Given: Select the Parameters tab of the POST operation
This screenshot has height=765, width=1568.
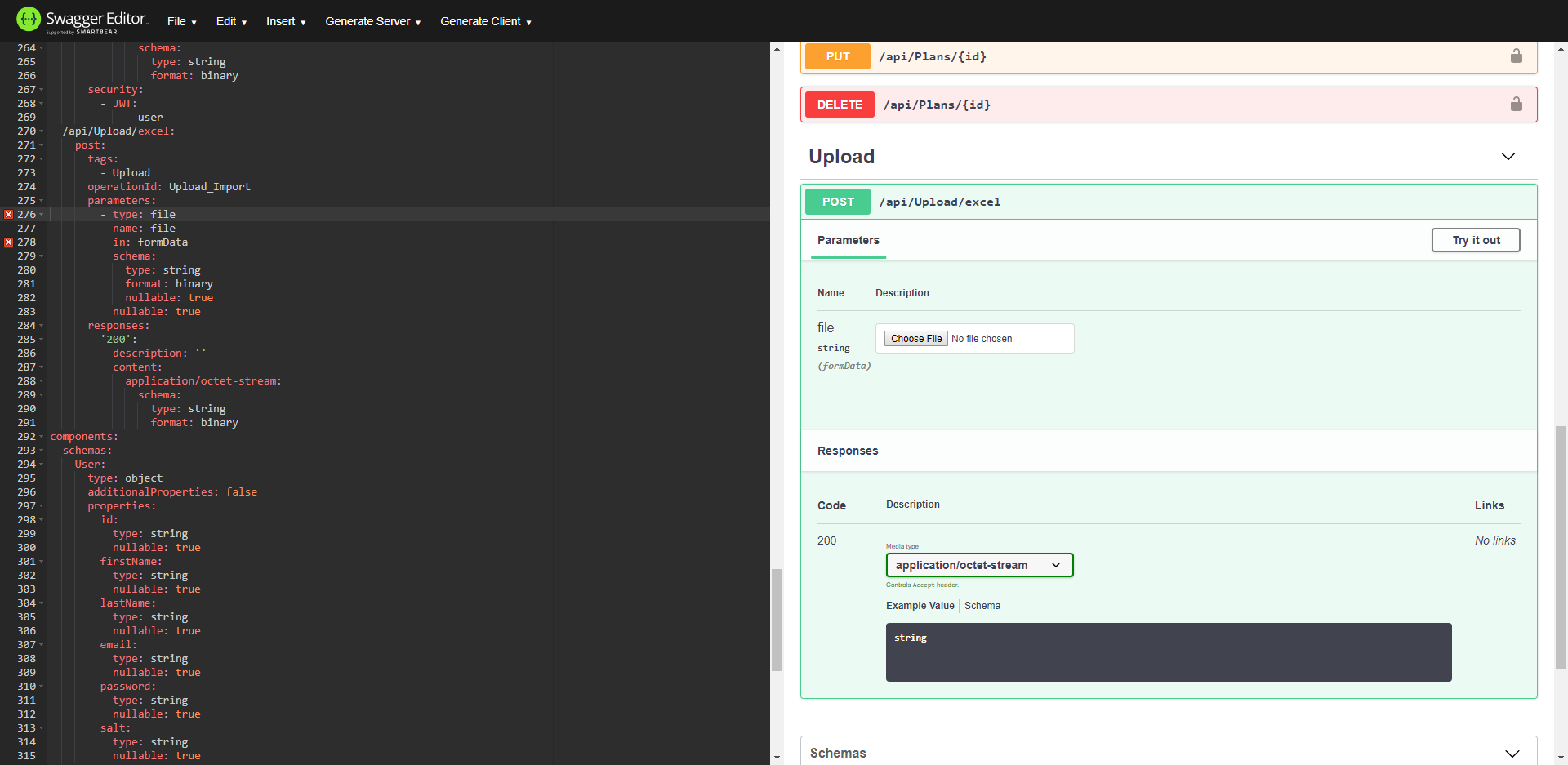Looking at the screenshot, I should (848, 240).
